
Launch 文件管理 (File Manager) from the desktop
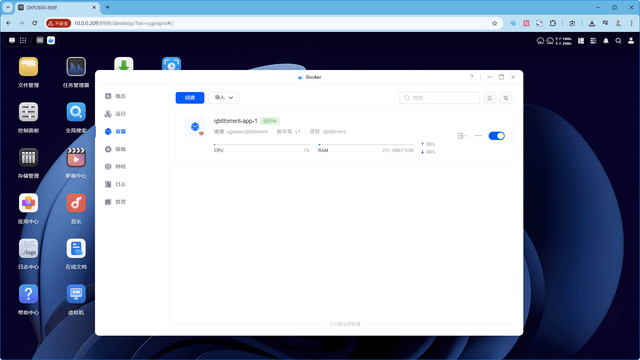click(x=28, y=72)
